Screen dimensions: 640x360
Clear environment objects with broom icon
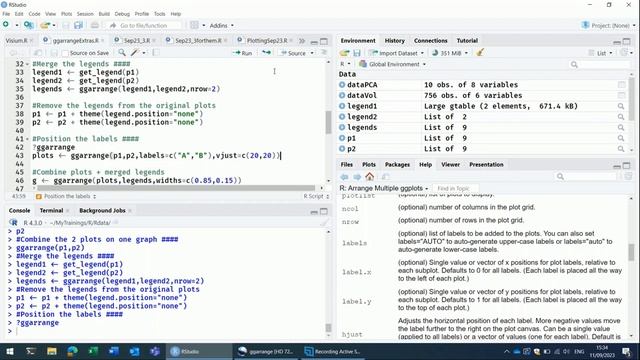click(x=480, y=52)
